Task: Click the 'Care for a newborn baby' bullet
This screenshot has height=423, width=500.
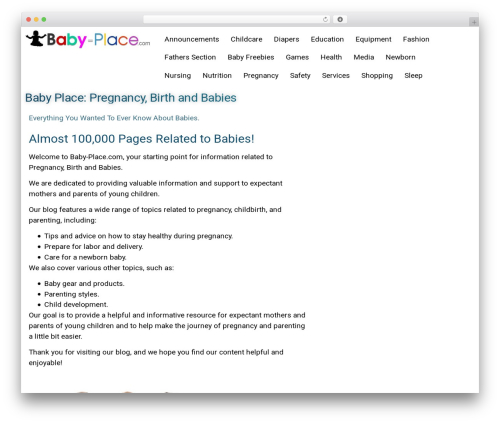Action: pyautogui.click(x=85, y=257)
